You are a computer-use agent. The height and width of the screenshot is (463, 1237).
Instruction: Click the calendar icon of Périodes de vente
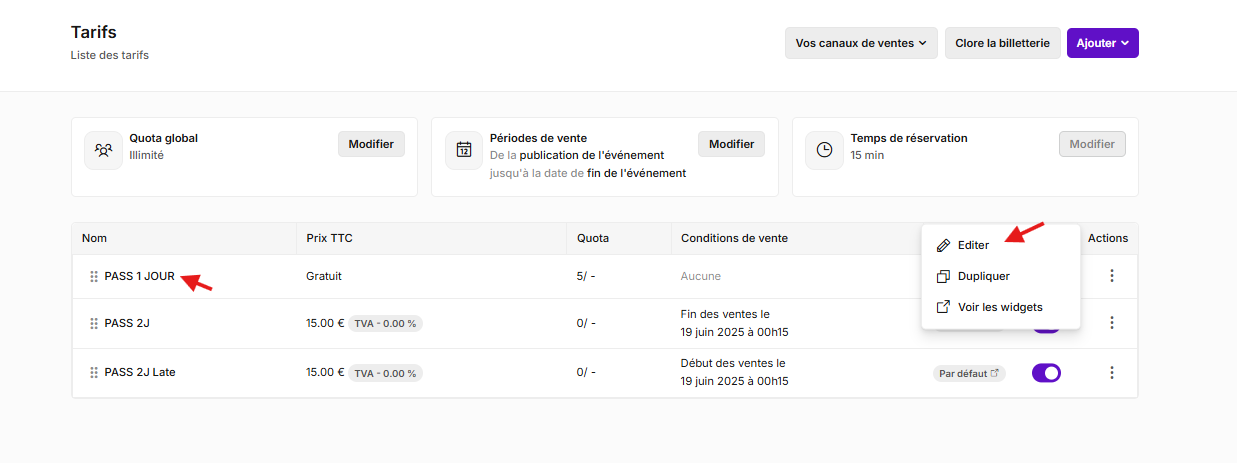(464, 150)
